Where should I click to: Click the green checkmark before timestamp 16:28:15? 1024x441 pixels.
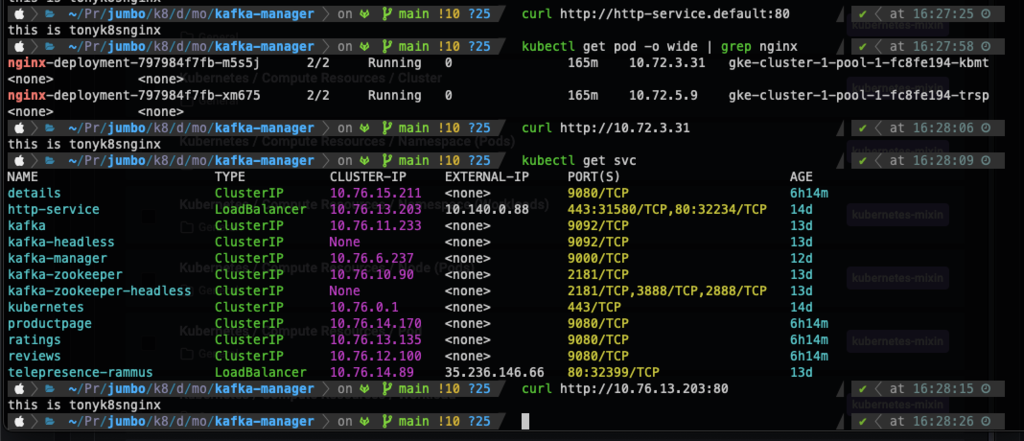(863, 389)
